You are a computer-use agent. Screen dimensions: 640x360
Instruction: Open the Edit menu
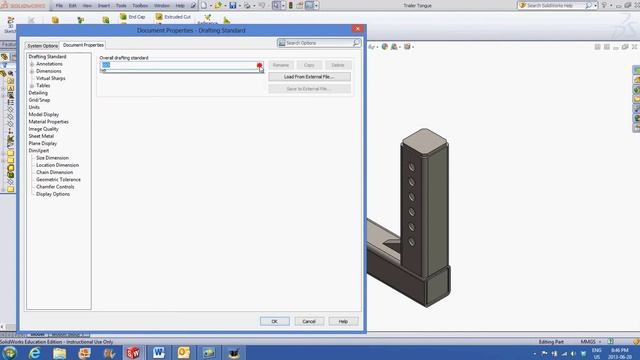(x=73, y=6)
